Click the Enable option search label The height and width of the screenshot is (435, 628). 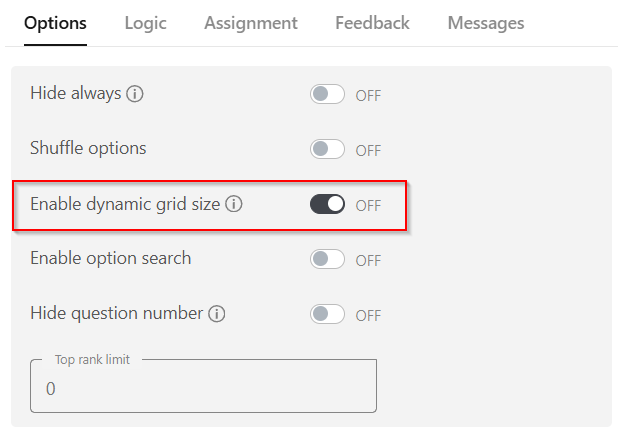[110, 259]
